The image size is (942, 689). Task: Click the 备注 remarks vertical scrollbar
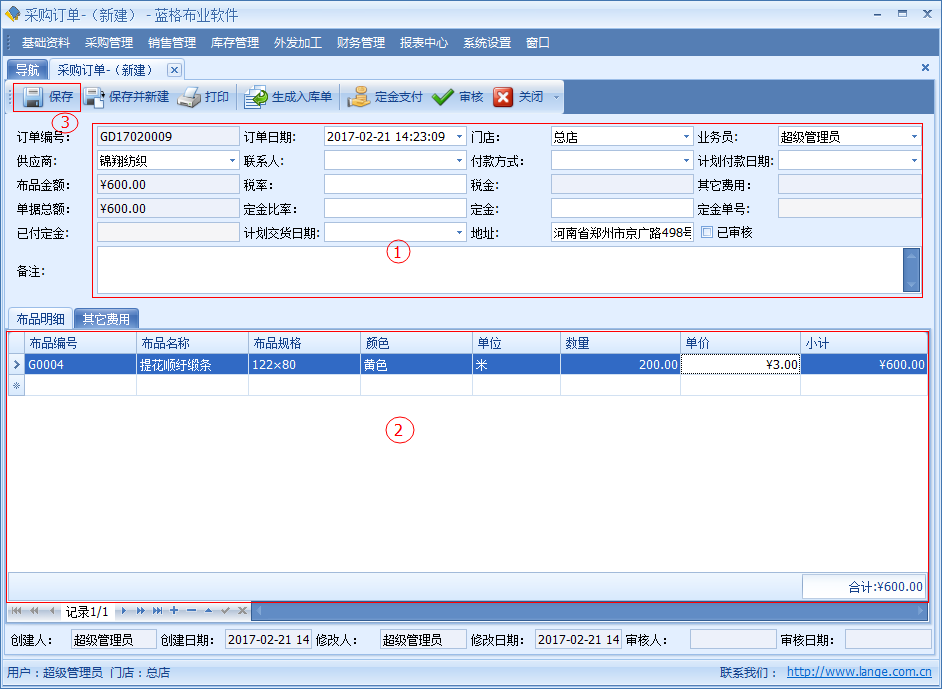910,270
